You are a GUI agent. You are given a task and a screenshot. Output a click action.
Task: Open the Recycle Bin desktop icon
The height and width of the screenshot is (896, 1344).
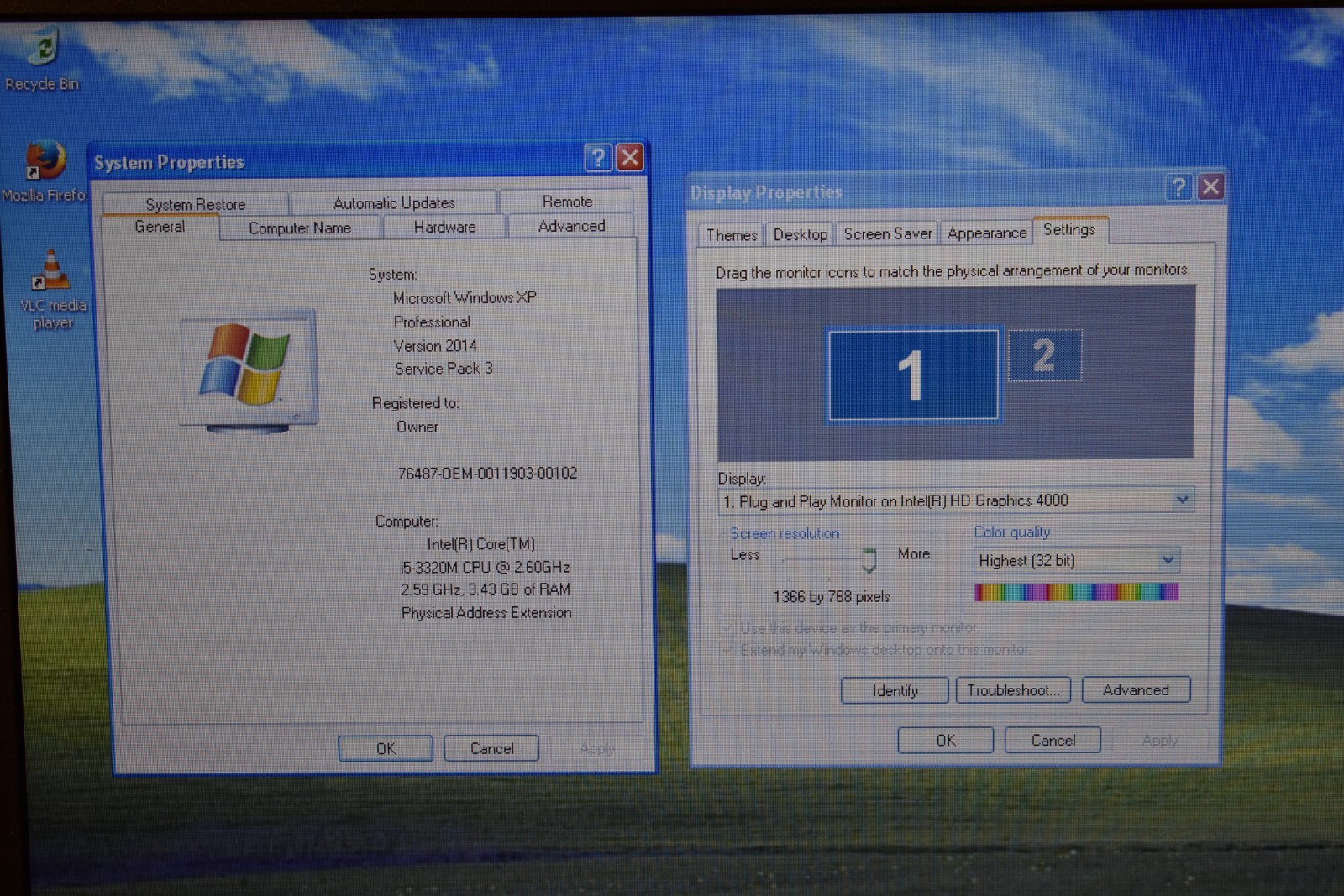[41, 59]
